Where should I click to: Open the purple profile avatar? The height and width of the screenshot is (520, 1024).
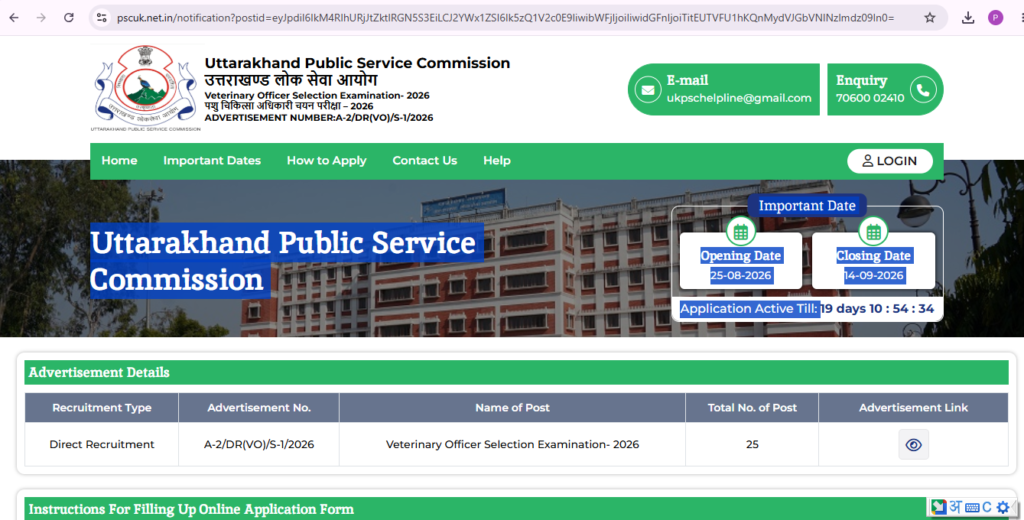tap(995, 18)
